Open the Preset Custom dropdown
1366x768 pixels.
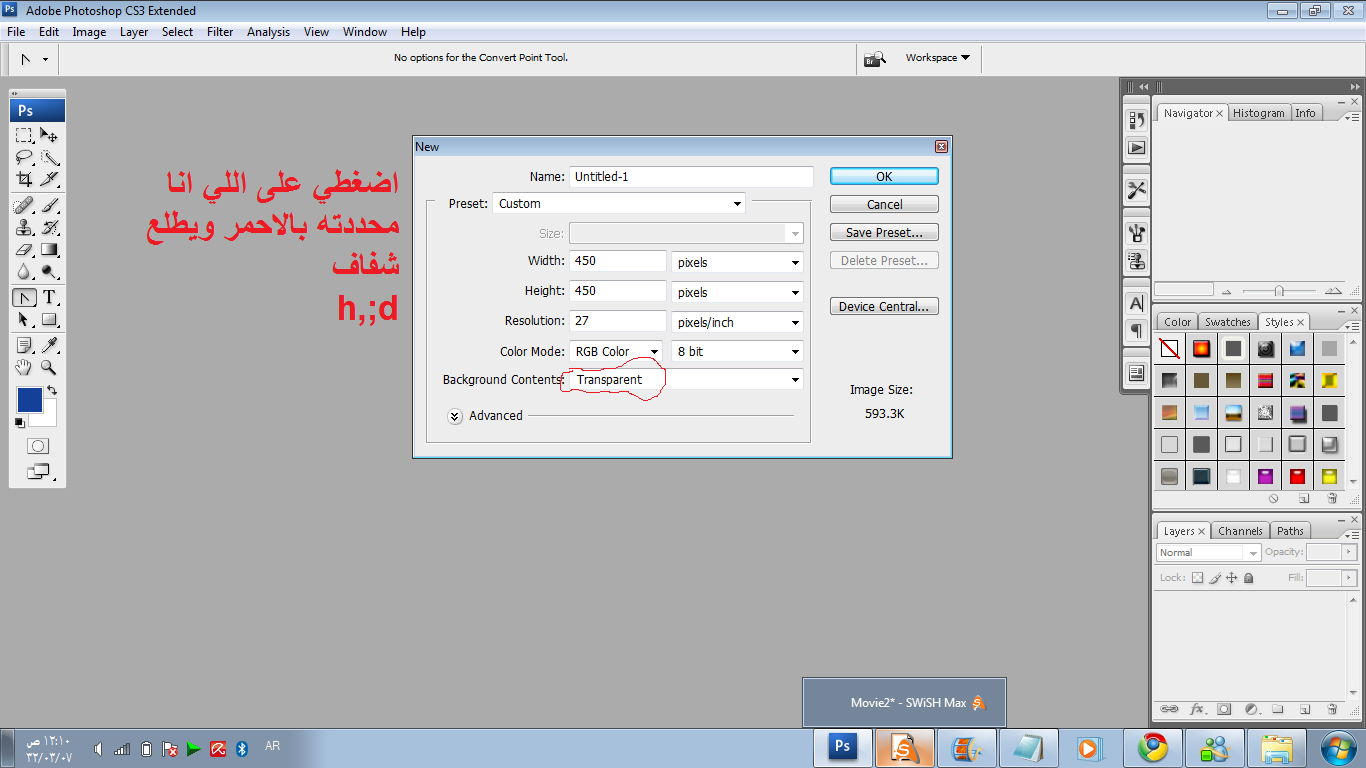point(620,204)
